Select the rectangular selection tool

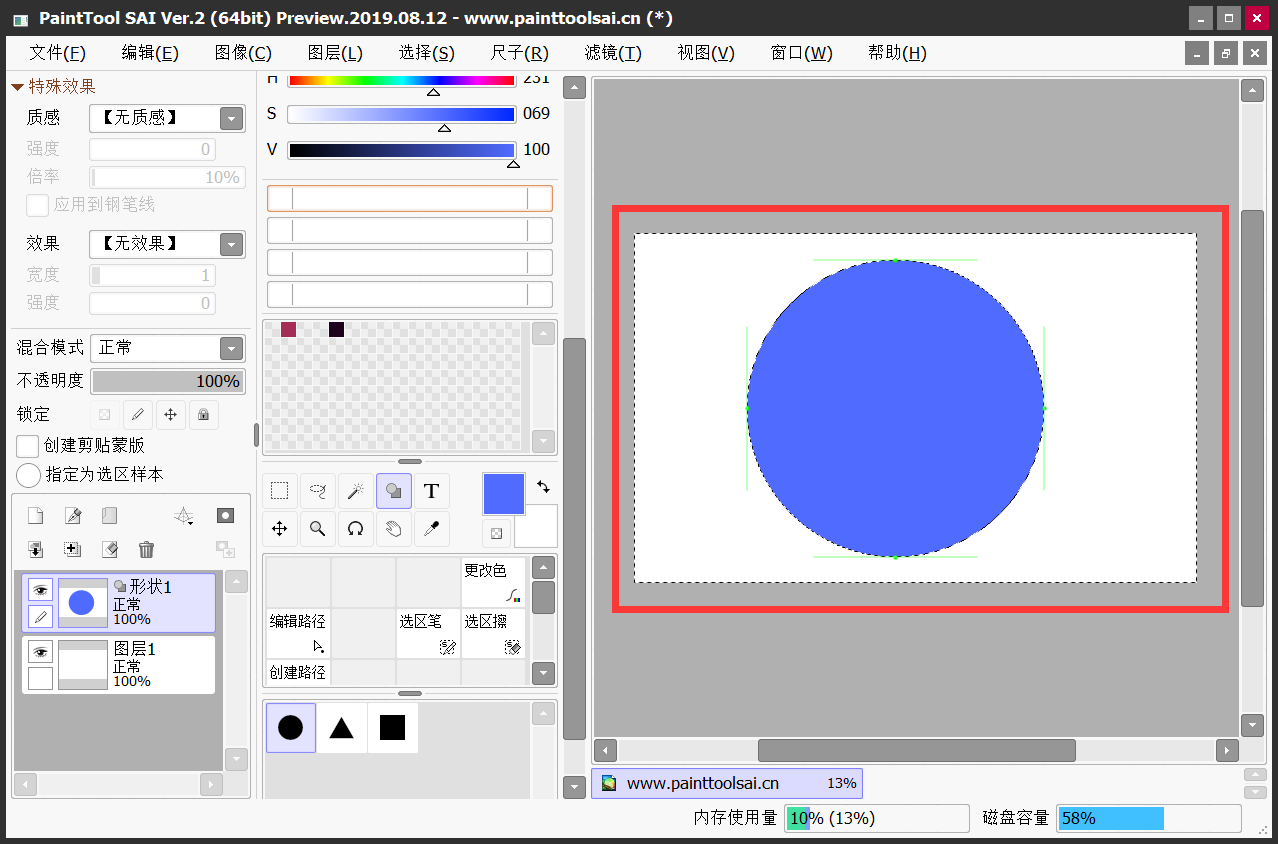280,491
